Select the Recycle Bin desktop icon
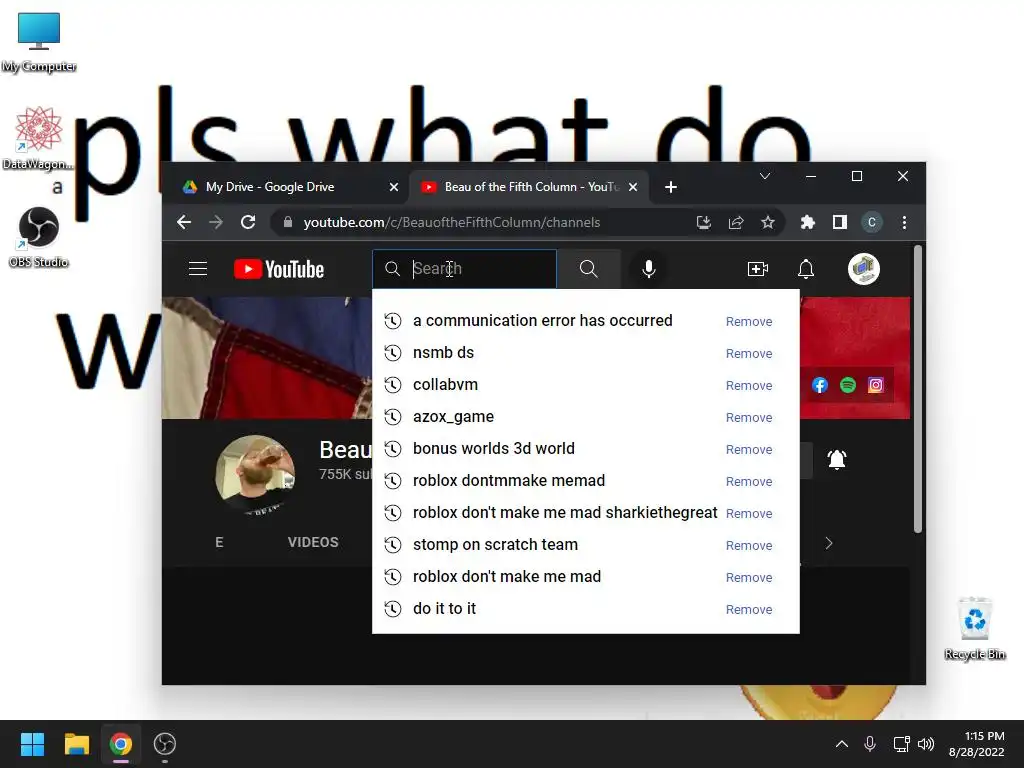1024x768 pixels. click(974, 628)
